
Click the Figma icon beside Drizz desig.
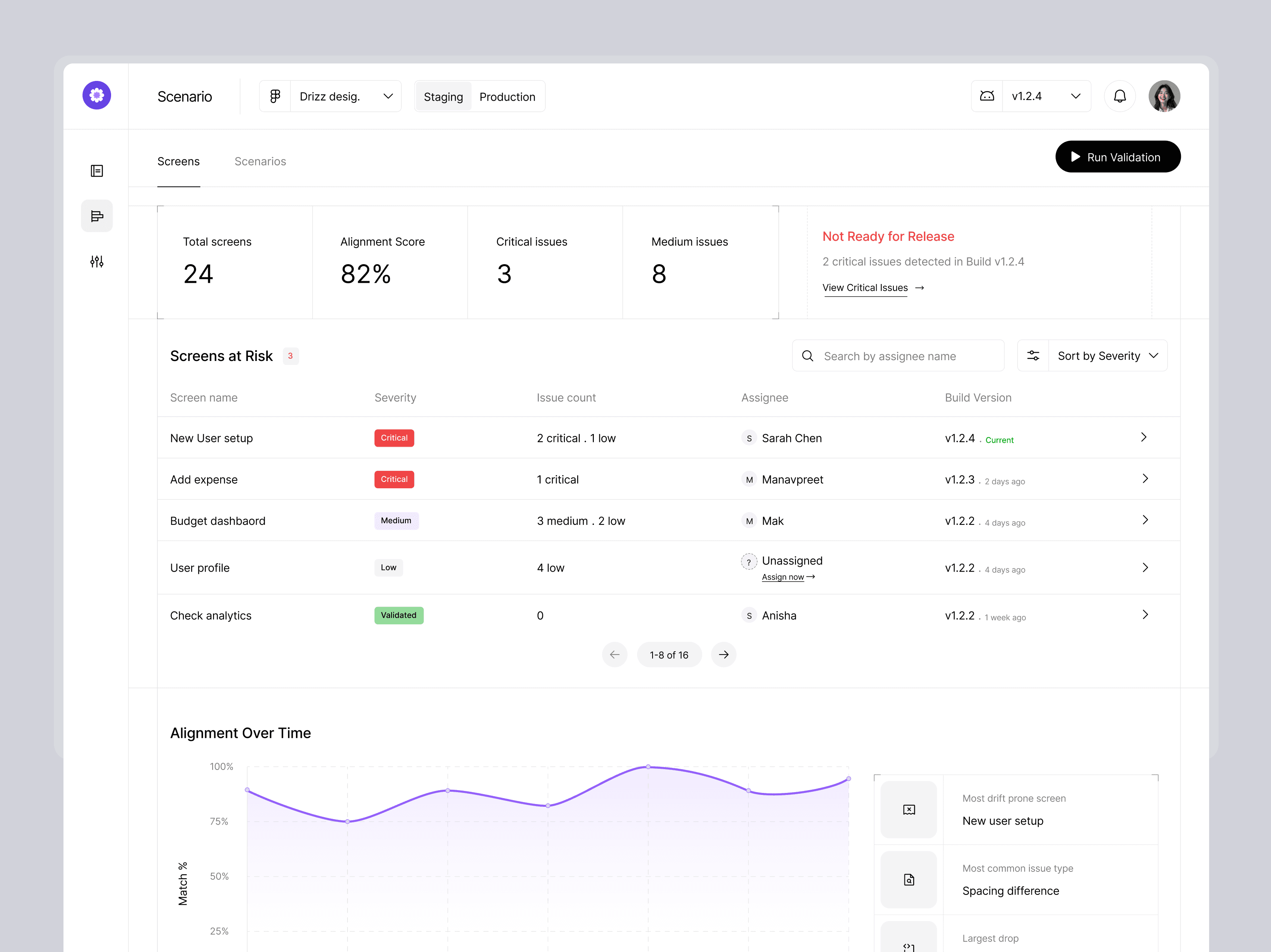pos(275,96)
